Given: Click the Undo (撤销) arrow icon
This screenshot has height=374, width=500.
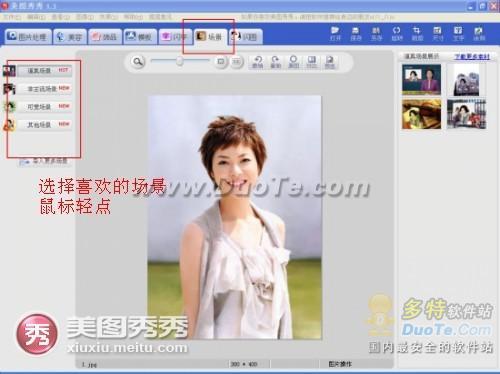Looking at the screenshot, I should 257,62.
